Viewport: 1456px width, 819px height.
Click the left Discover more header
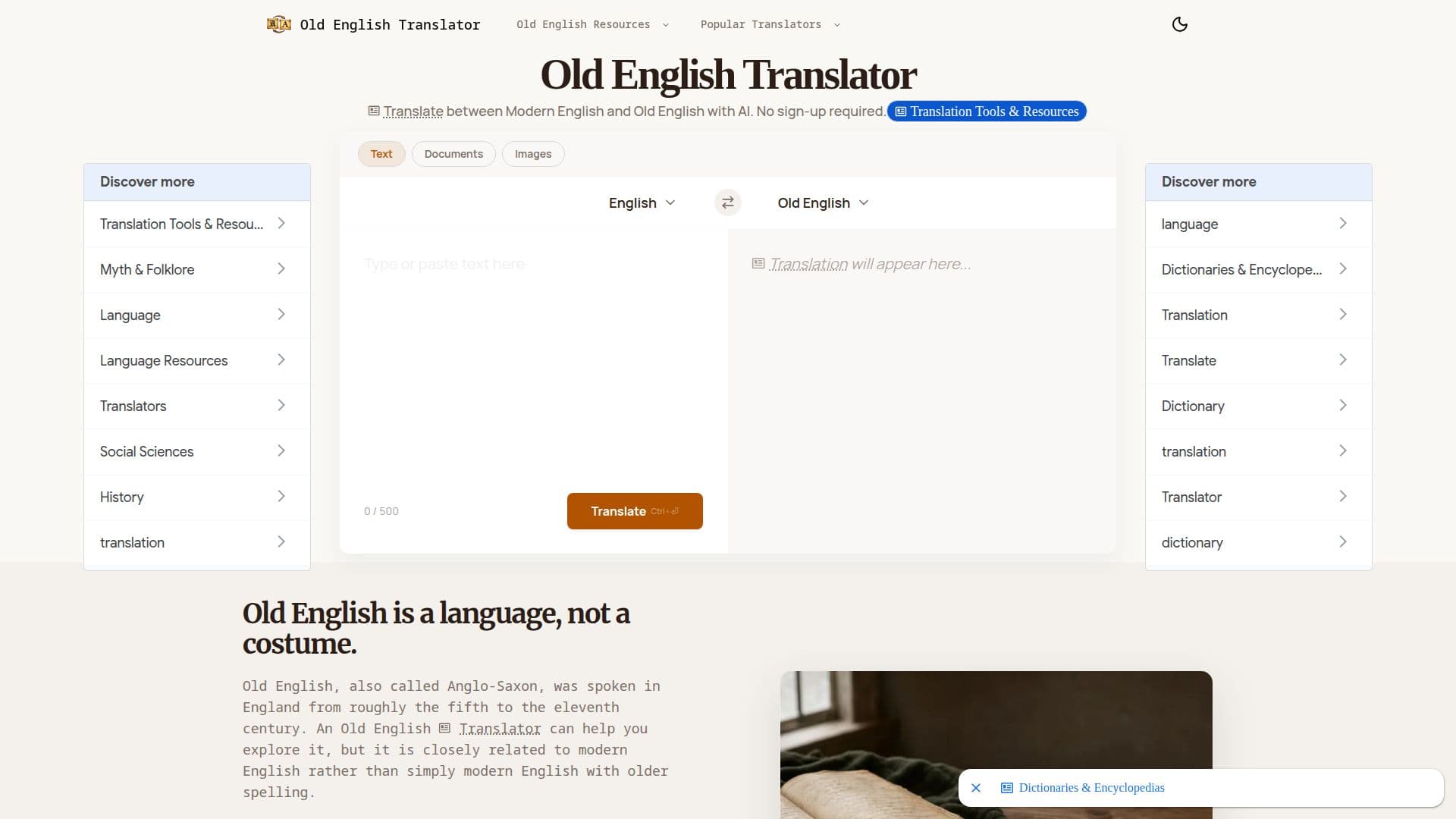[x=197, y=182]
